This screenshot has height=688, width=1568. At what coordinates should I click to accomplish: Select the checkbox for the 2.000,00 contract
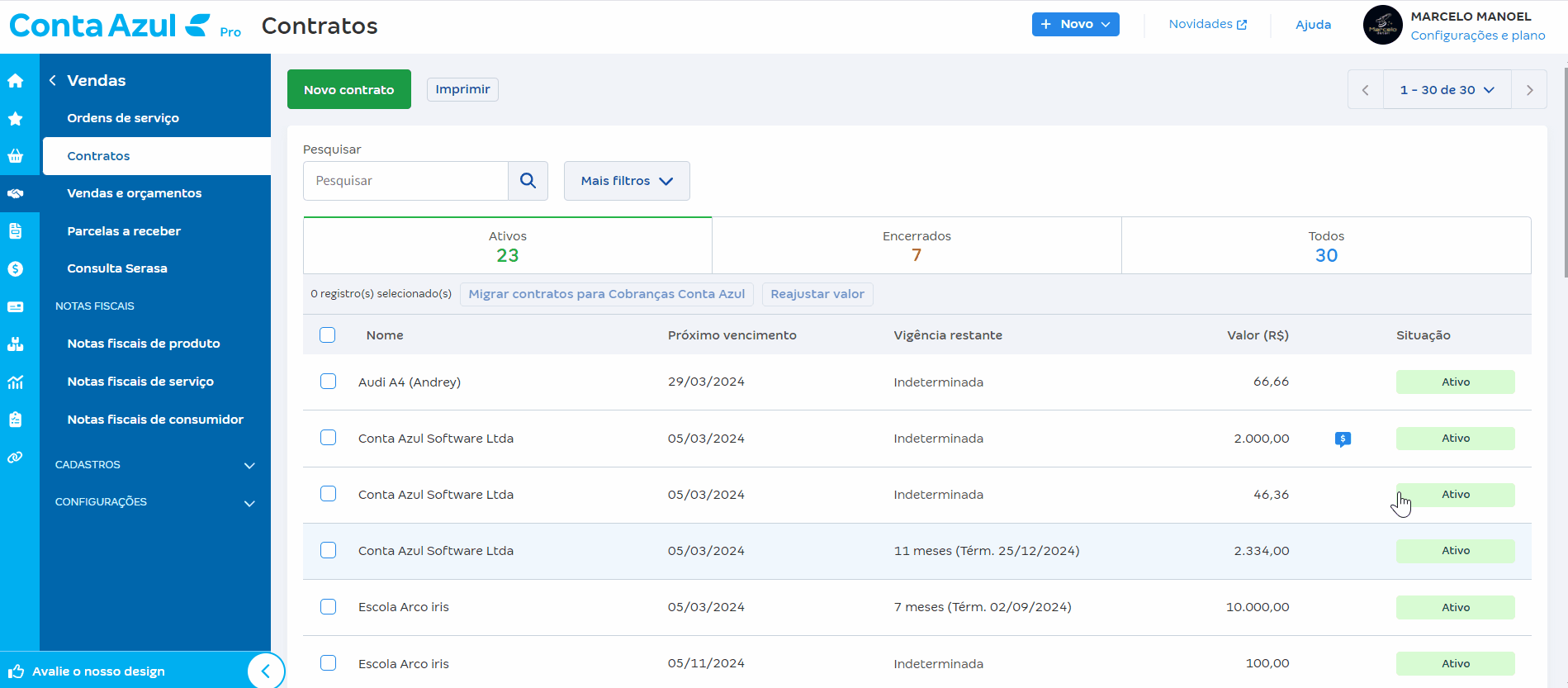[328, 438]
